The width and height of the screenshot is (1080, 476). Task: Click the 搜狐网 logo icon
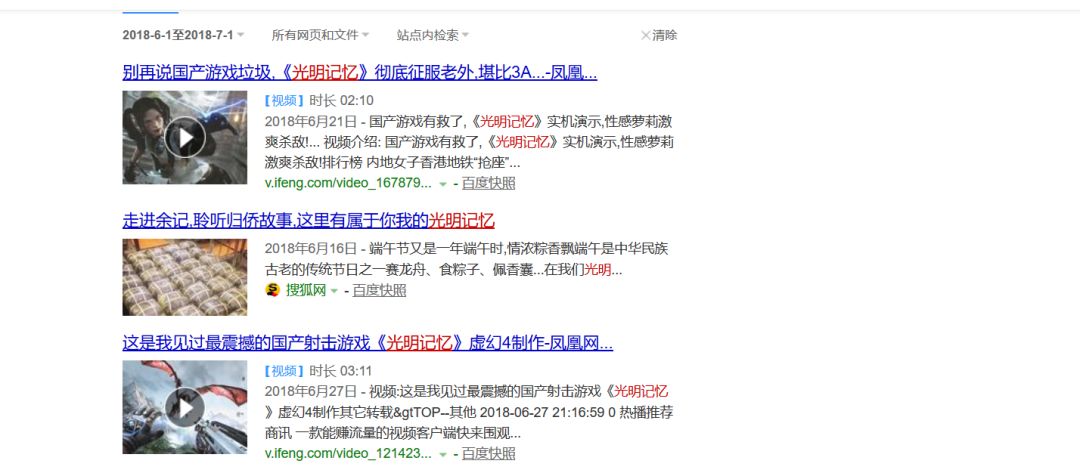tap(273, 291)
